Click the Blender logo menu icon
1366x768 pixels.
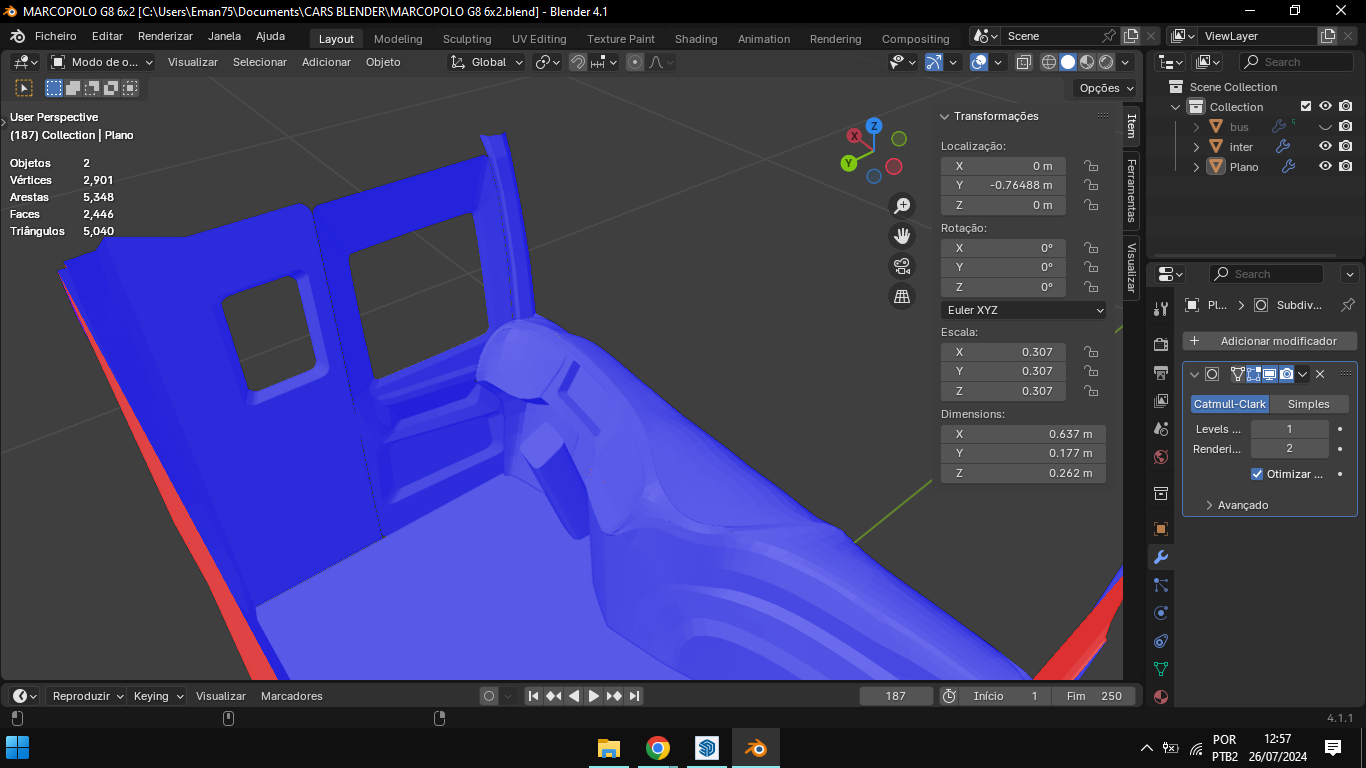click(x=18, y=36)
